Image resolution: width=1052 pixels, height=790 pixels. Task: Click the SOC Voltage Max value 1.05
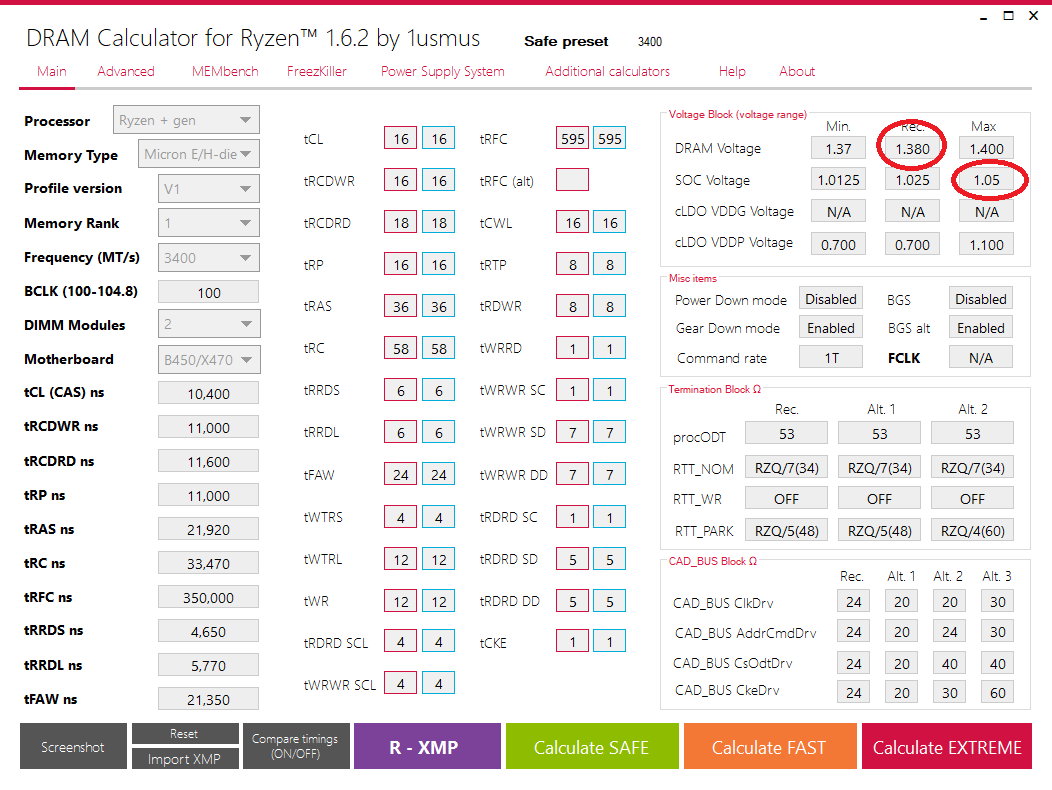point(986,180)
